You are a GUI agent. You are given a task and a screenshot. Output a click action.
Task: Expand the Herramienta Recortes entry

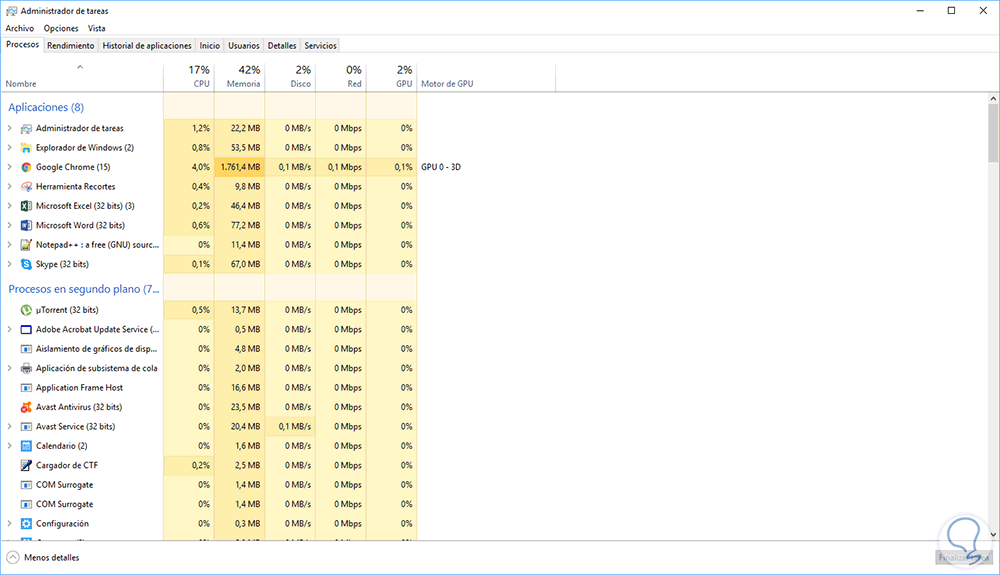10,187
